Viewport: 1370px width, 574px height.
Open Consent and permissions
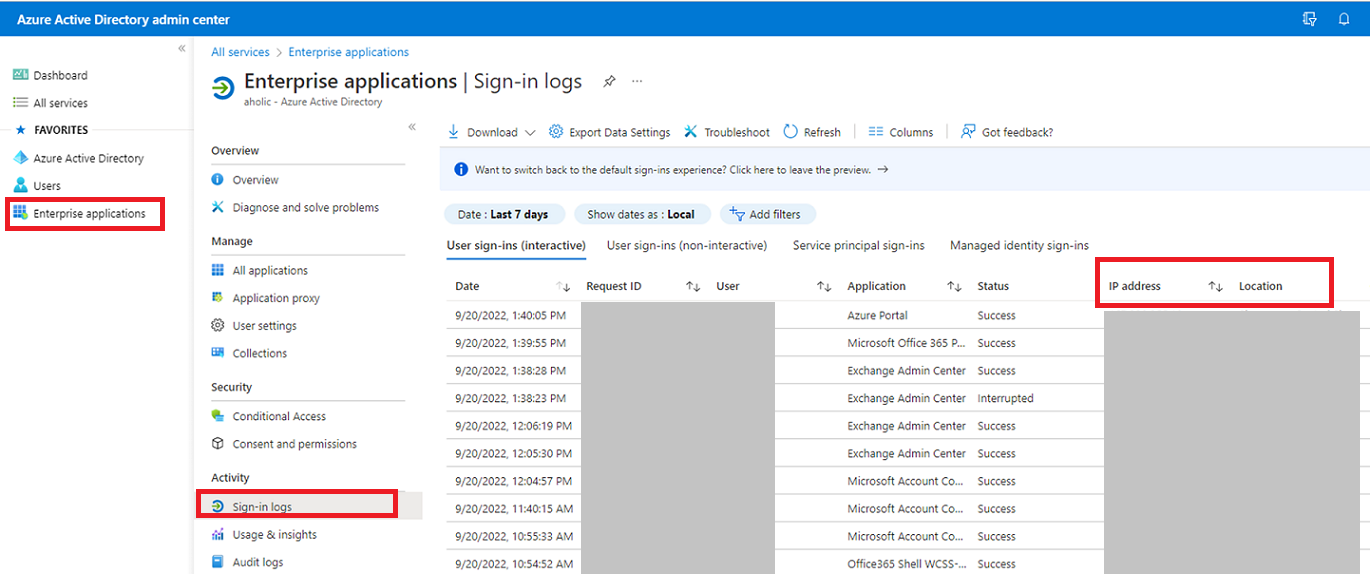click(x=295, y=444)
